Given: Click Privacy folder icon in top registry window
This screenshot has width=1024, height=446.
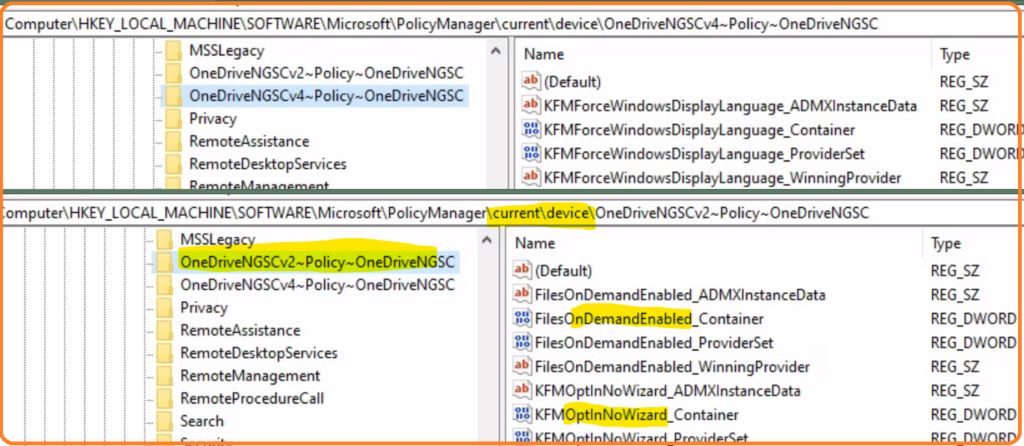Looking at the screenshot, I should click(x=173, y=119).
